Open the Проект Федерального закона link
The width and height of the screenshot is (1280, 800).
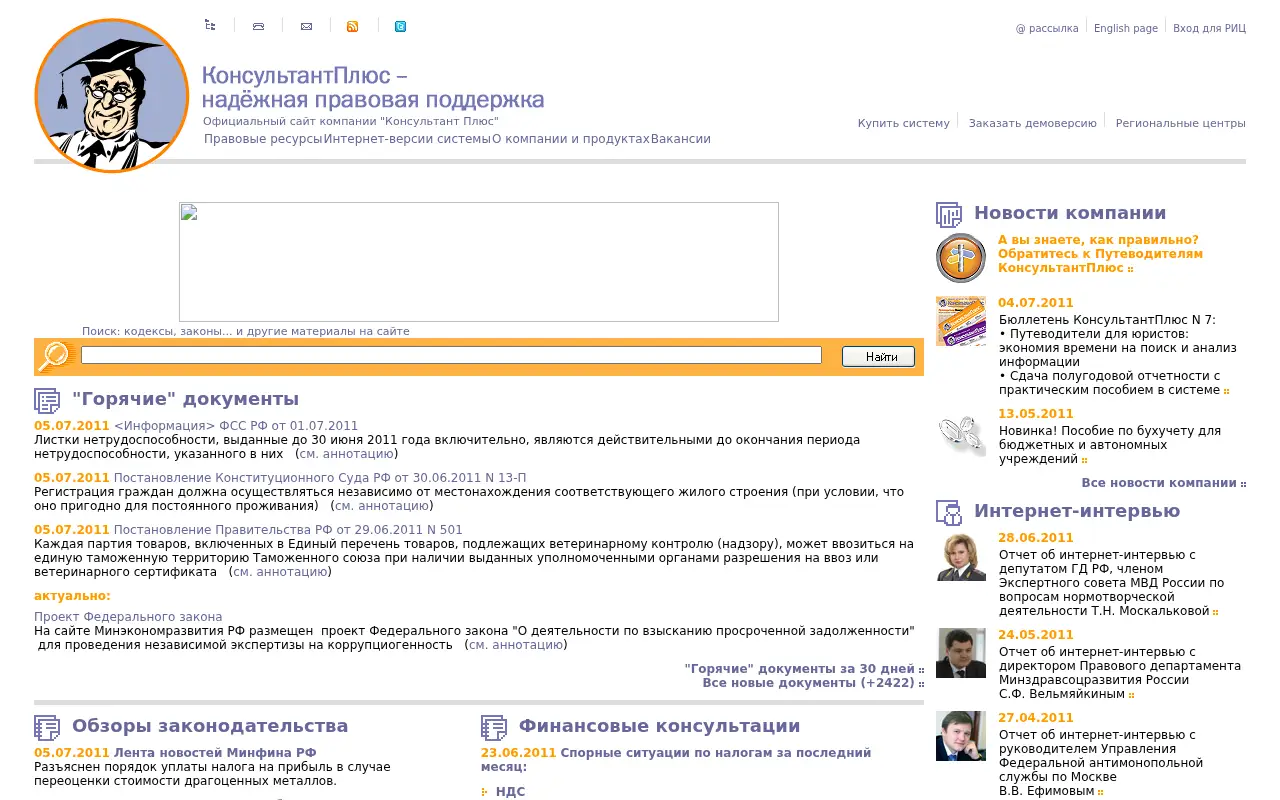[x=128, y=617]
